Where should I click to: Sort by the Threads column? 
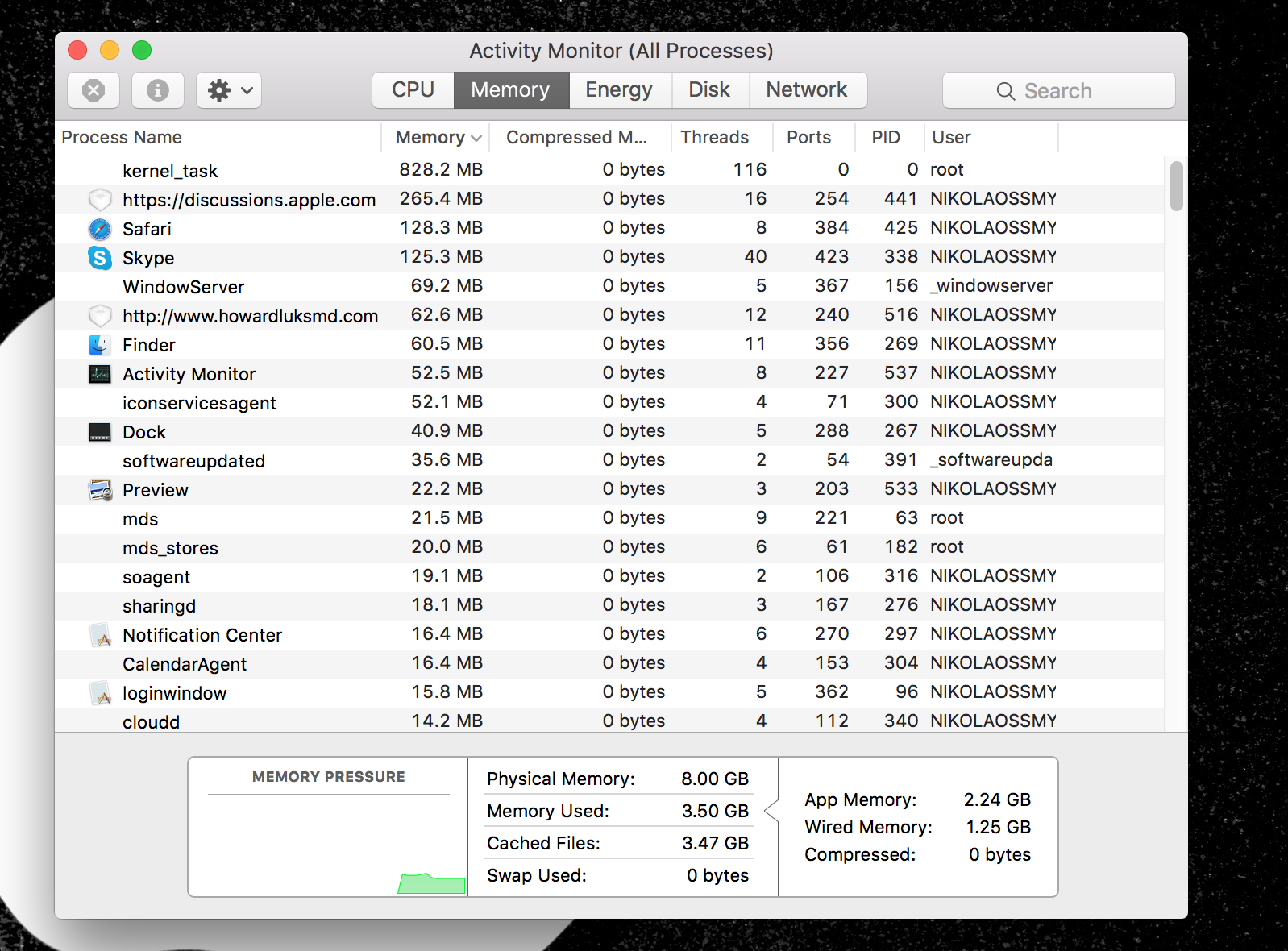click(x=722, y=138)
